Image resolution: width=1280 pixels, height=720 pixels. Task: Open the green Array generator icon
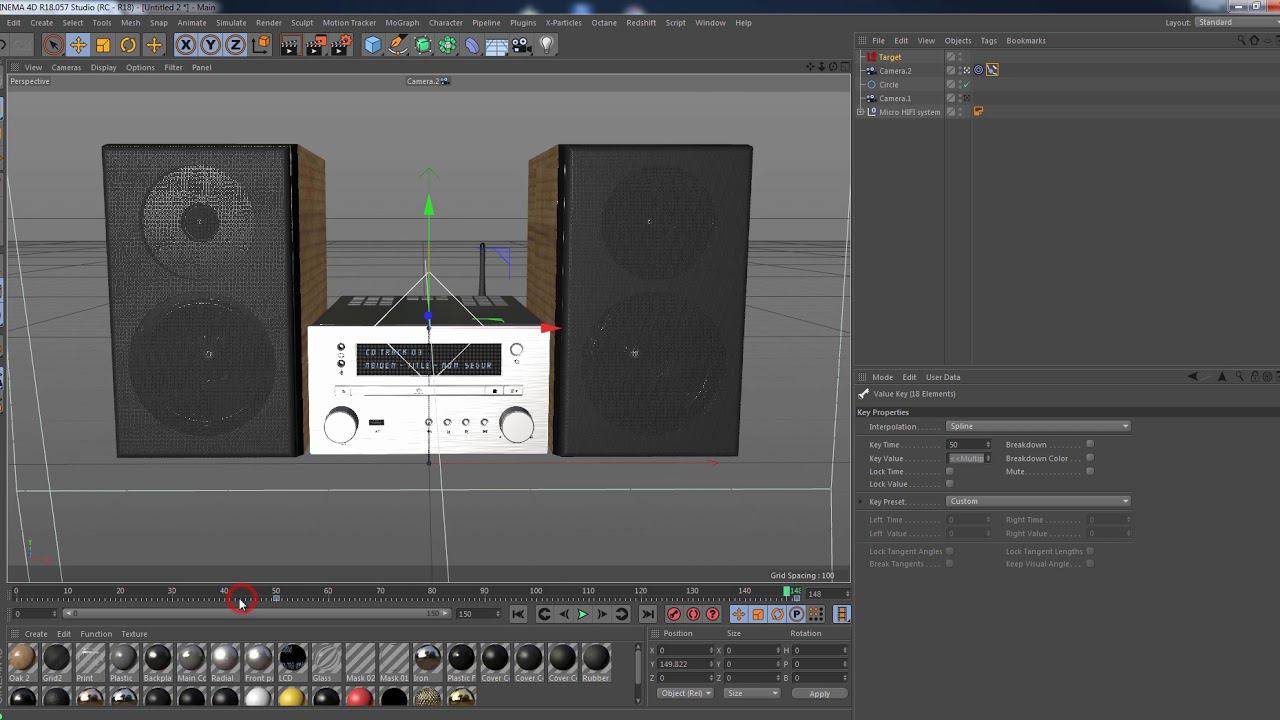tap(447, 45)
